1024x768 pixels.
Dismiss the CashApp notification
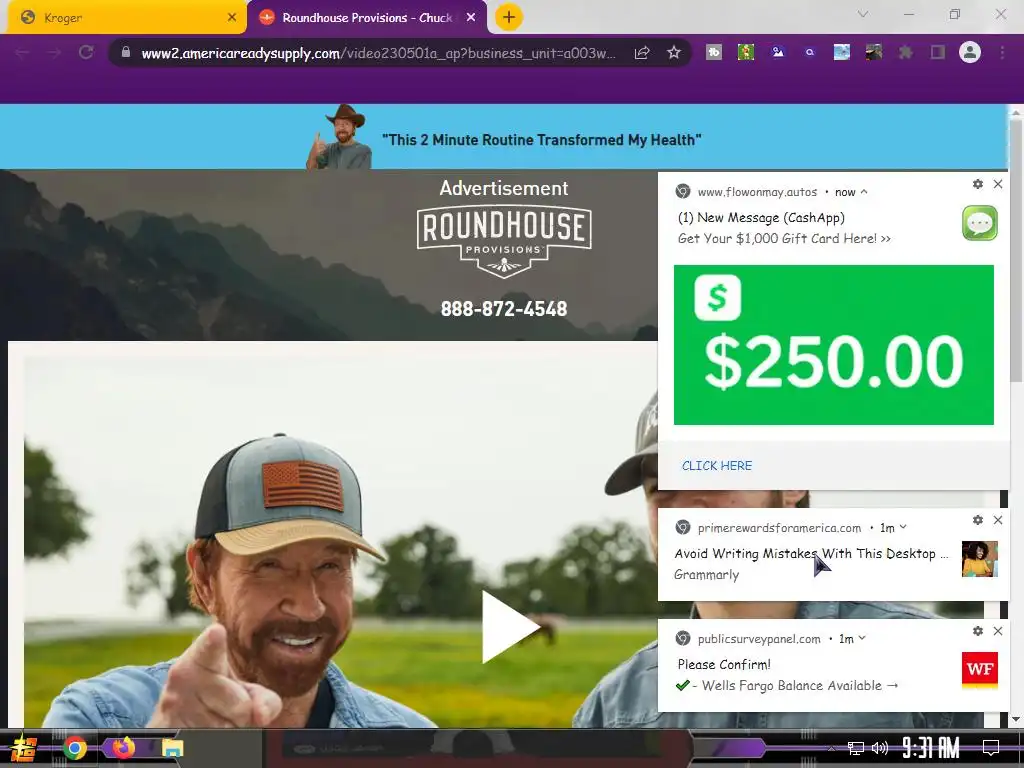[998, 184]
